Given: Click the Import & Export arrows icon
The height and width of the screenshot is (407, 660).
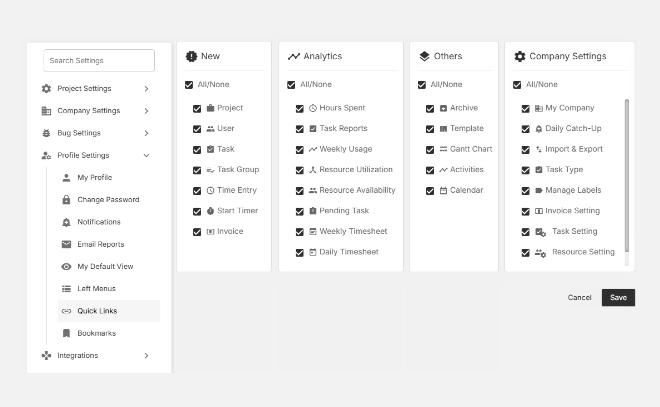Looking at the screenshot, I should click(x=539, y=149).
